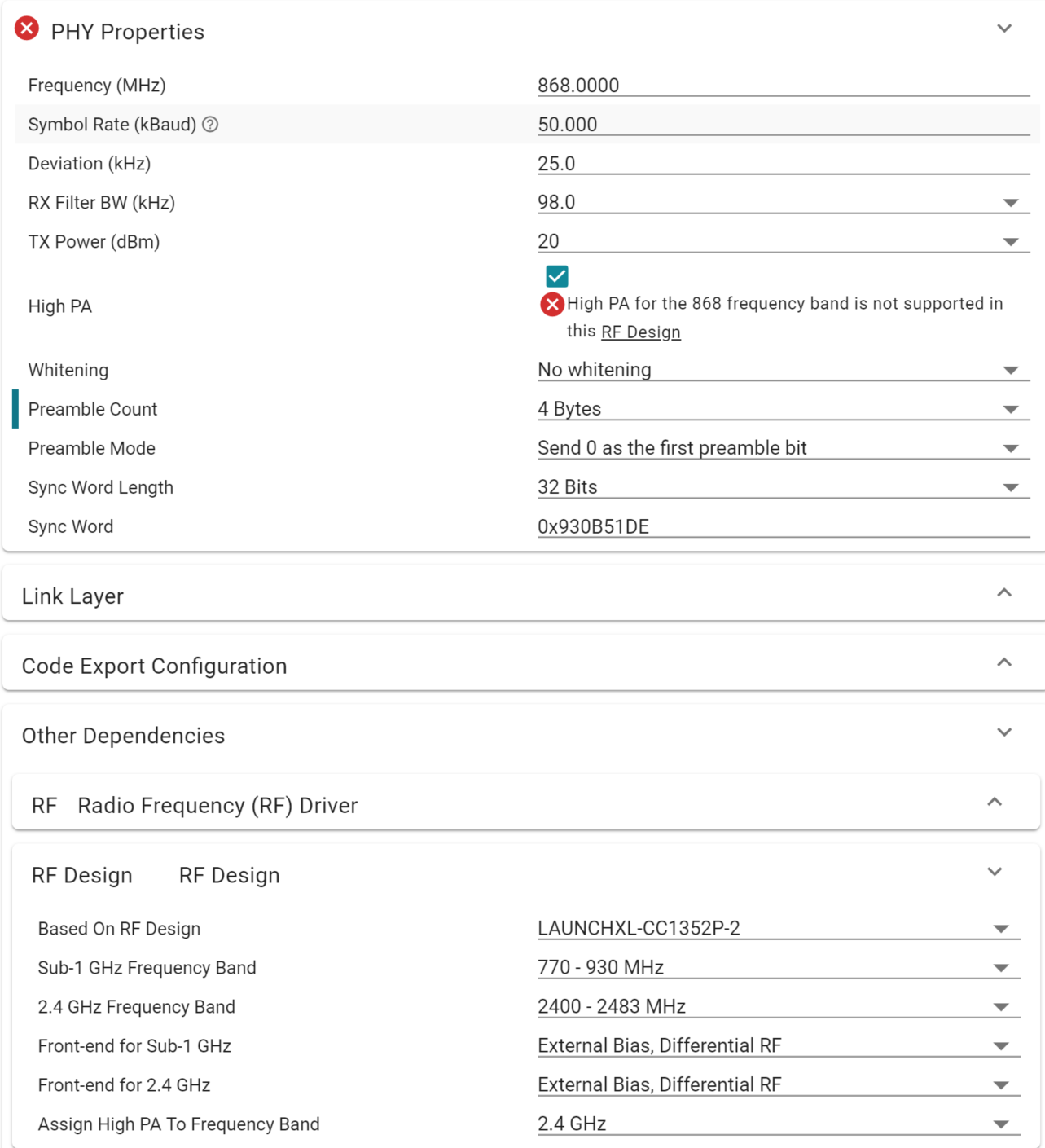This screenshot has width=1045, height=1148.
Task: Click the PHY Properties red error icon
Action: pos(27,29)
